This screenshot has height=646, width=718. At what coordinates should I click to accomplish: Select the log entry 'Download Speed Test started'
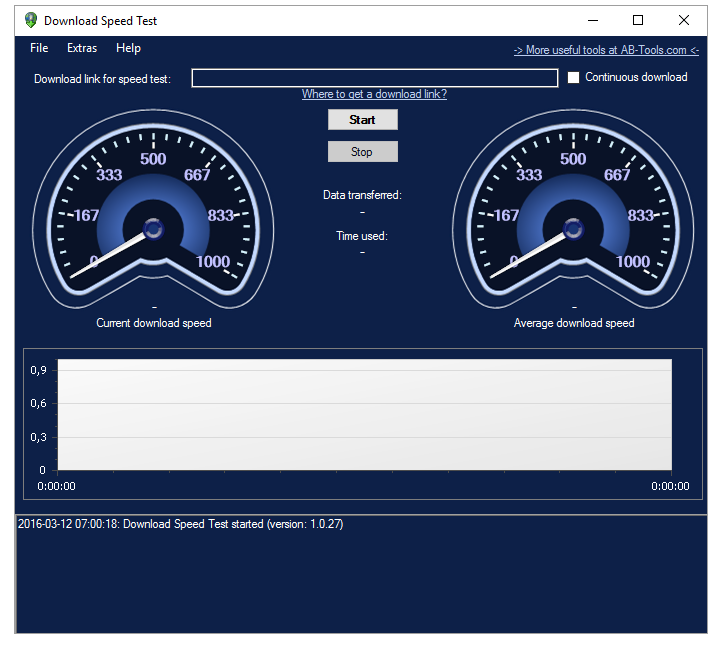[180, 524]
